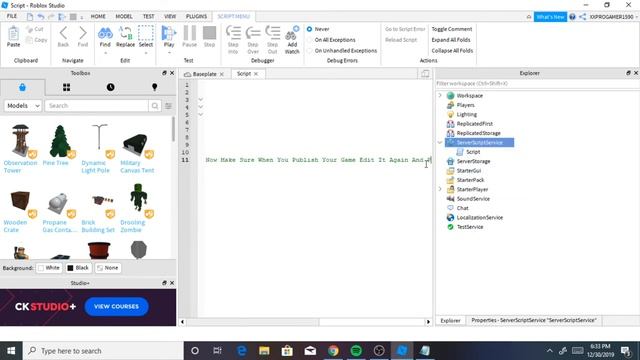Set toolbox background to None
Image resolution: width=640 pixels, height=360 pixels.
(x=108, y=268)
